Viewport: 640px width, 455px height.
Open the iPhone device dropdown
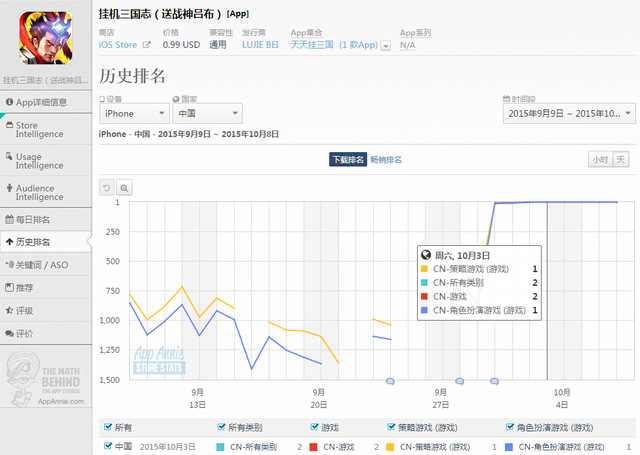coord(132,114)
